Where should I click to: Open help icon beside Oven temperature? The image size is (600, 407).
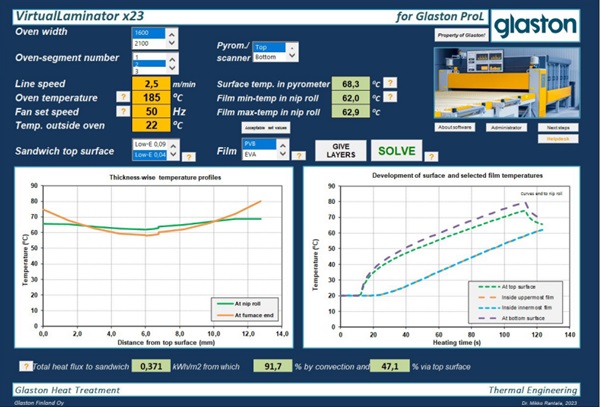tap(123, 97)
